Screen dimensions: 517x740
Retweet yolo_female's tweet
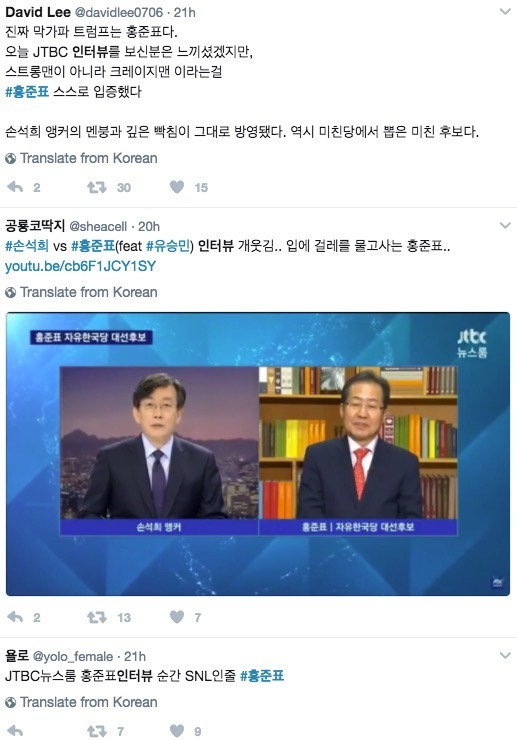click(97, 731)
